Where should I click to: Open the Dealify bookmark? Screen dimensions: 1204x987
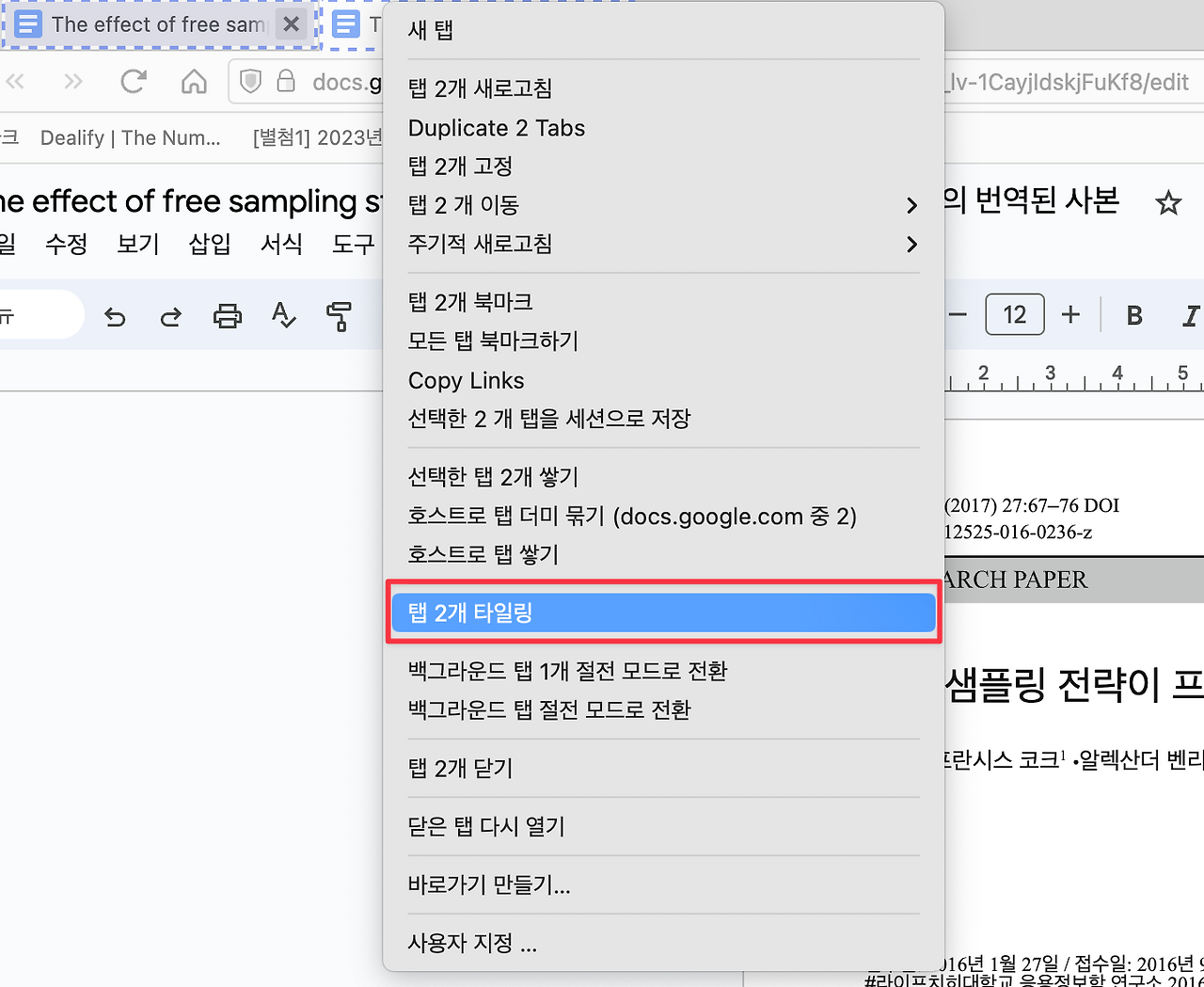(130, 137)
